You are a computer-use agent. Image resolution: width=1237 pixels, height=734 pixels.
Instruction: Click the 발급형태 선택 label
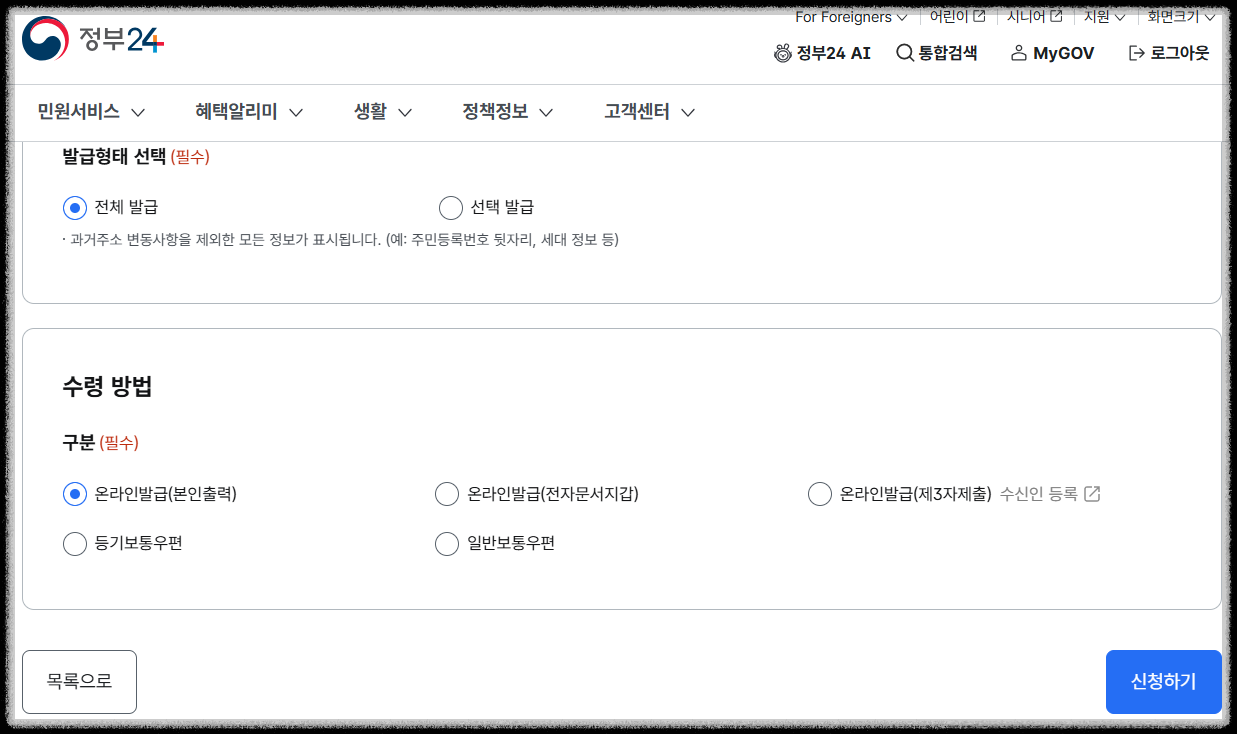(x=114, y=156)
